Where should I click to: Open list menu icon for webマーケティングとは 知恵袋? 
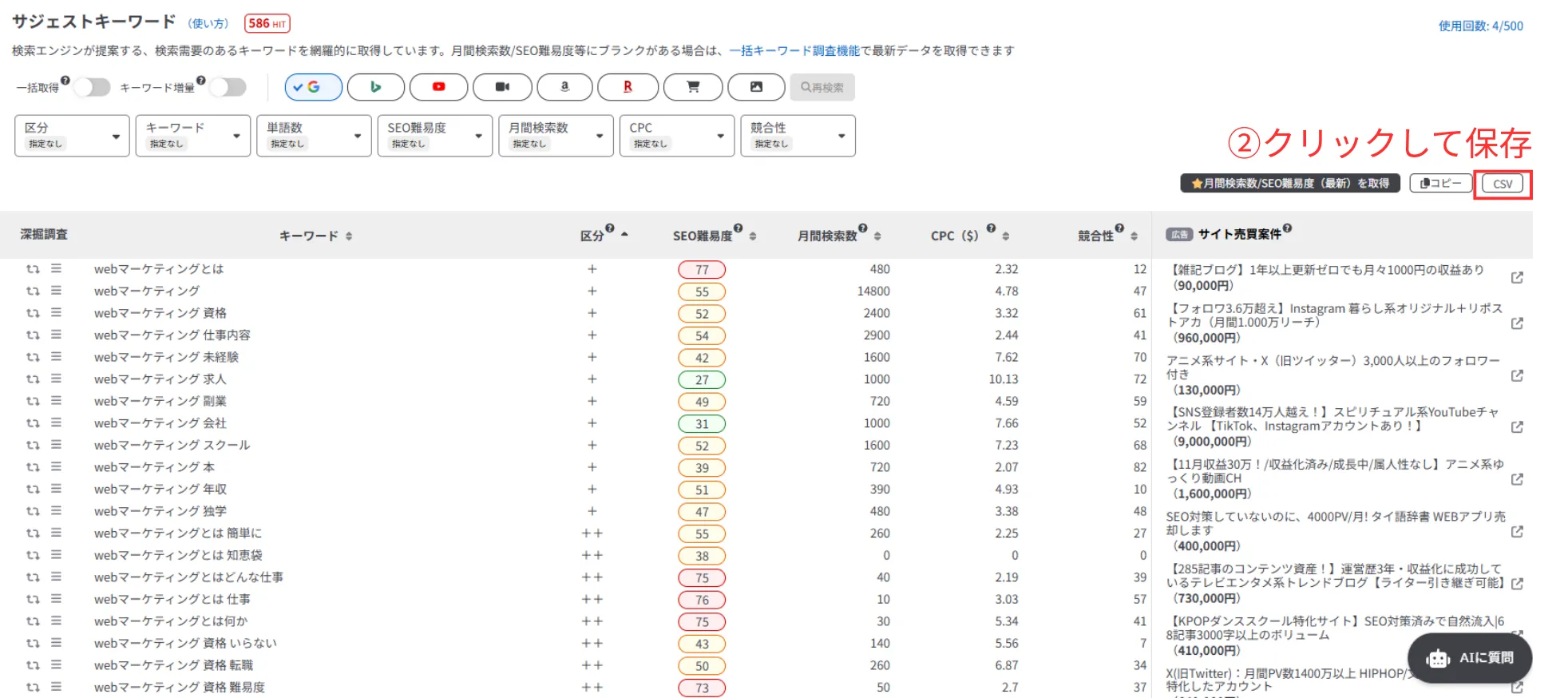coord(56,554)
